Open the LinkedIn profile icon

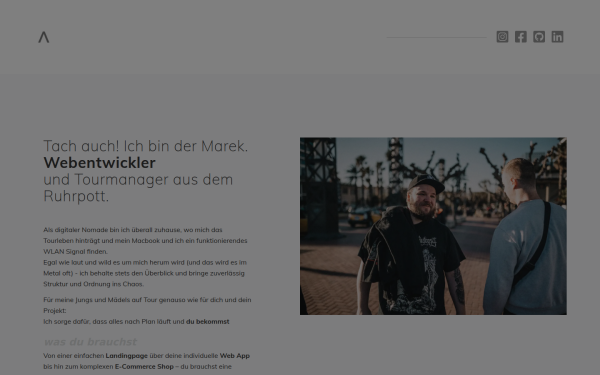(558, 37)
